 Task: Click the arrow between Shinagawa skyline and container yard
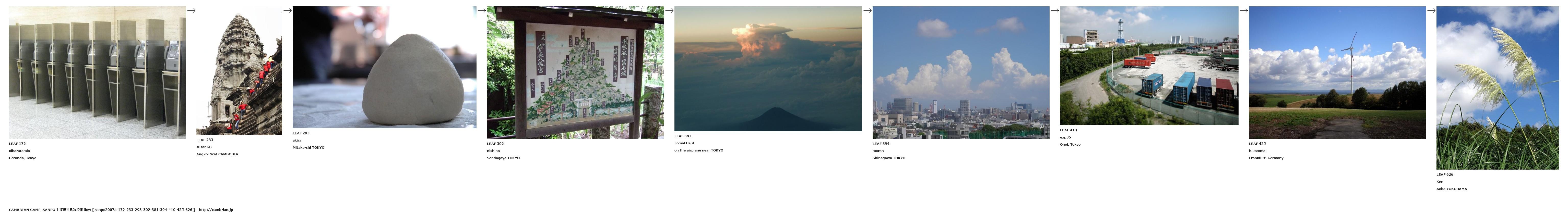click(1055, 10)
